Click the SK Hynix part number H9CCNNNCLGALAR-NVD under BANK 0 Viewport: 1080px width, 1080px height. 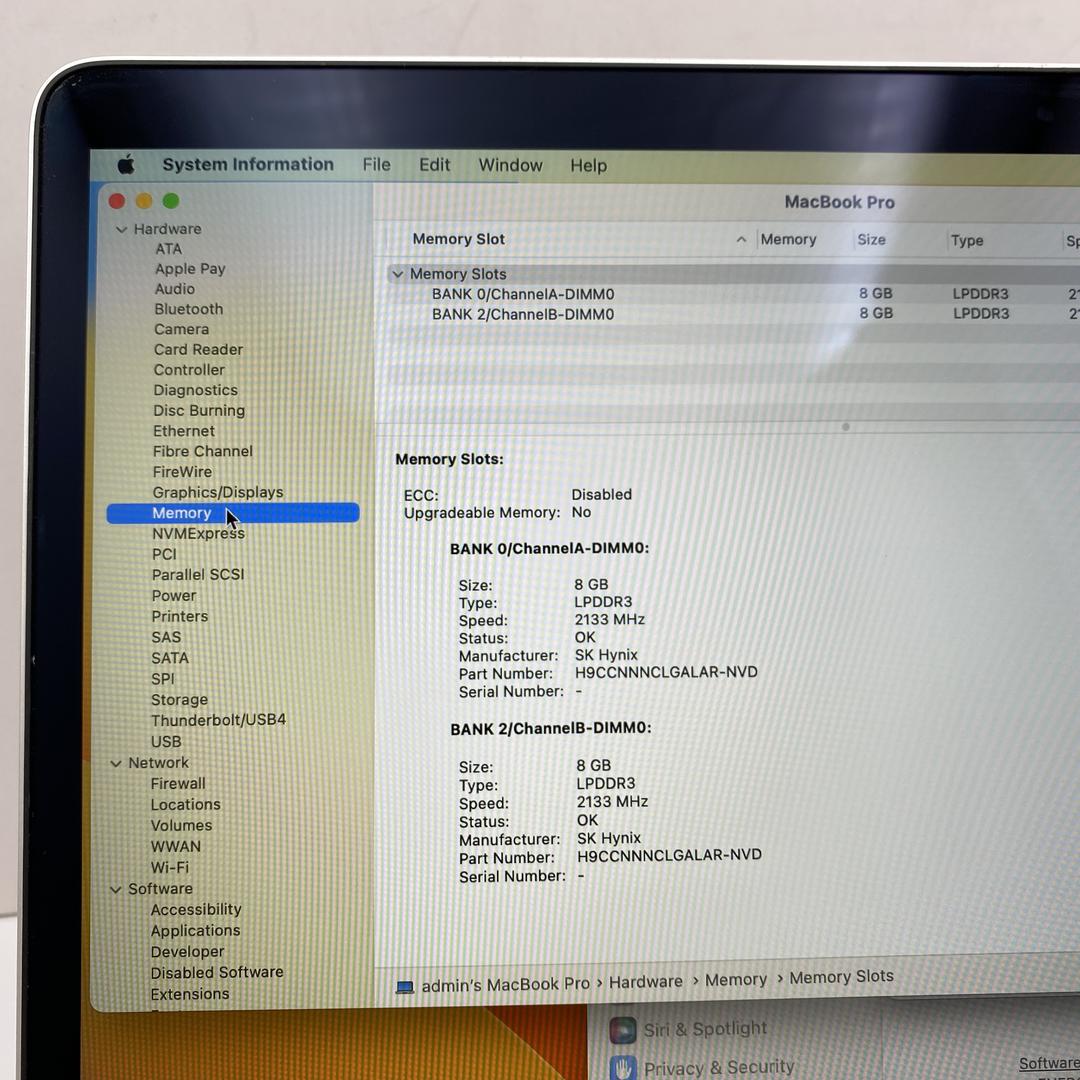(666, 672)
